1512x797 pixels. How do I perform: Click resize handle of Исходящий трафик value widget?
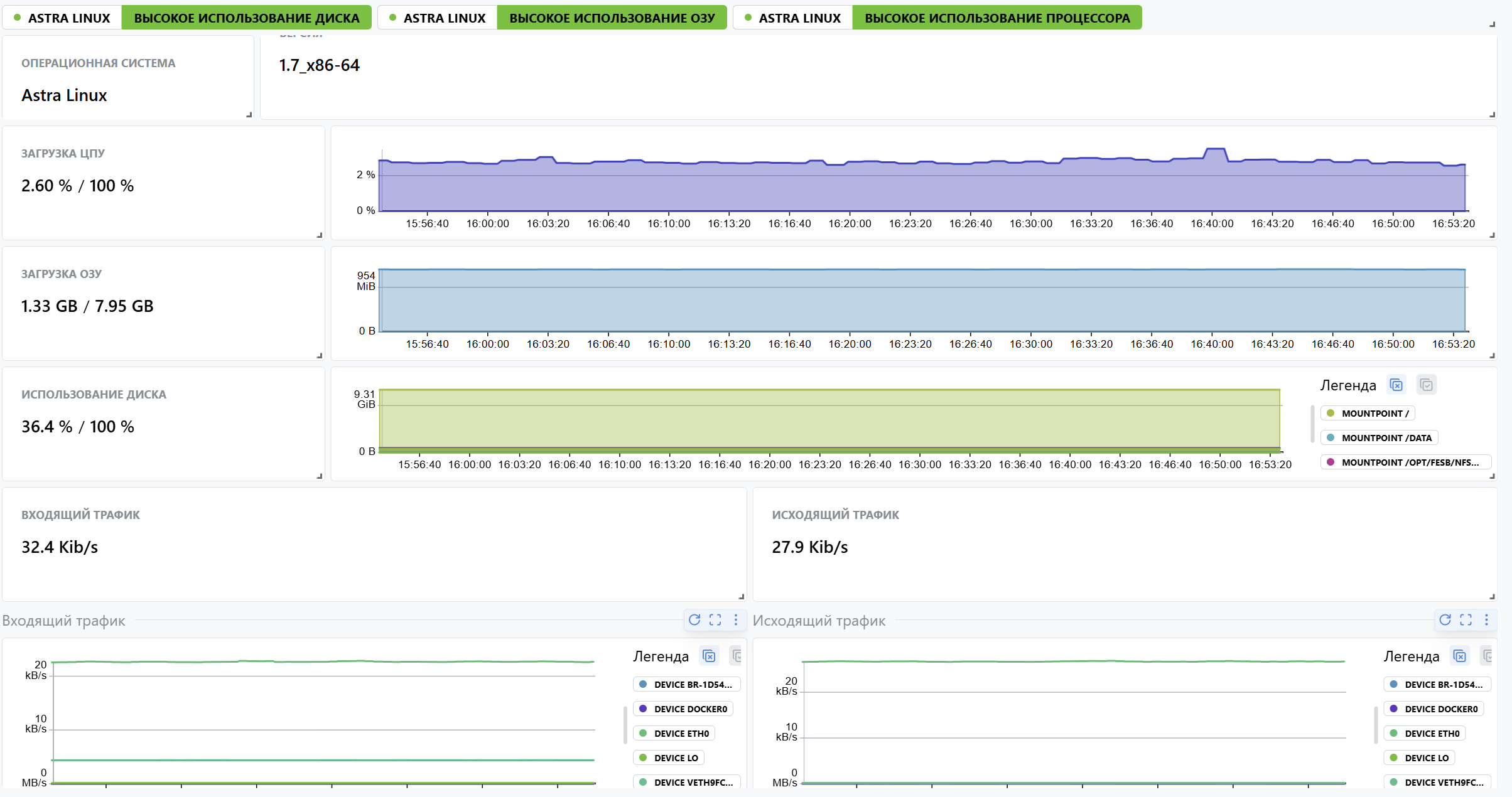point(1493,597)
